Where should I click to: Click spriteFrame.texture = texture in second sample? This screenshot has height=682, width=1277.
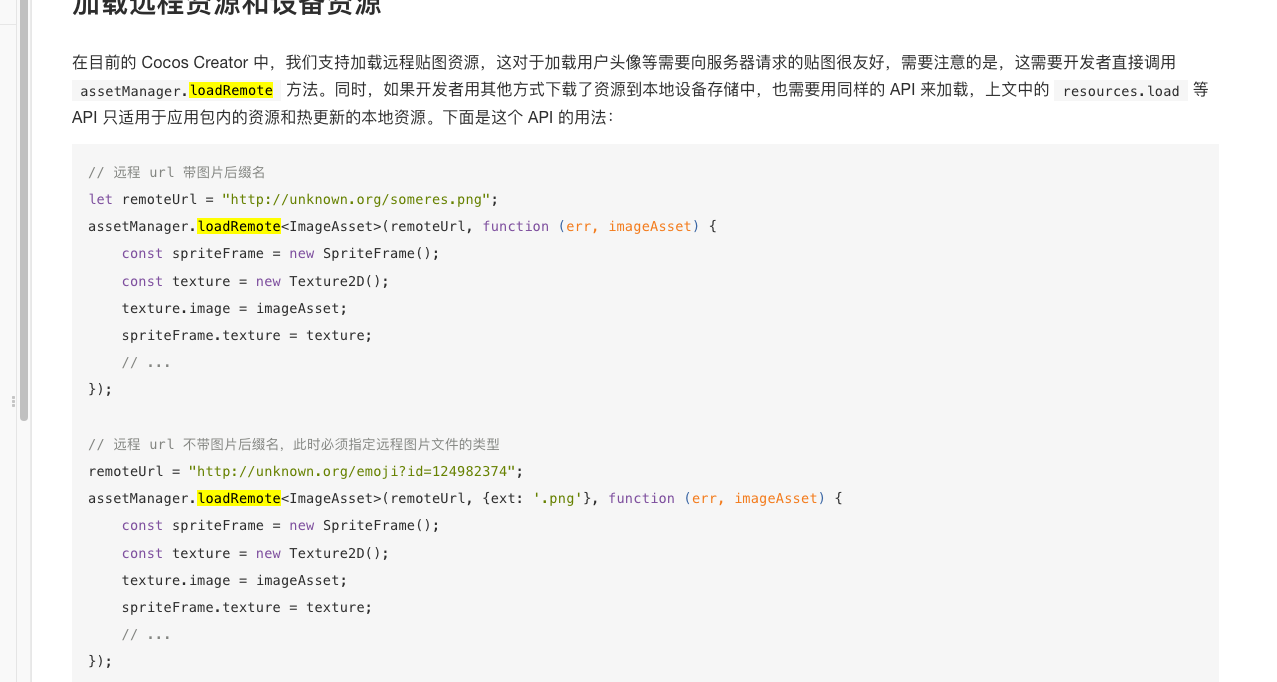tap(246, 607)
